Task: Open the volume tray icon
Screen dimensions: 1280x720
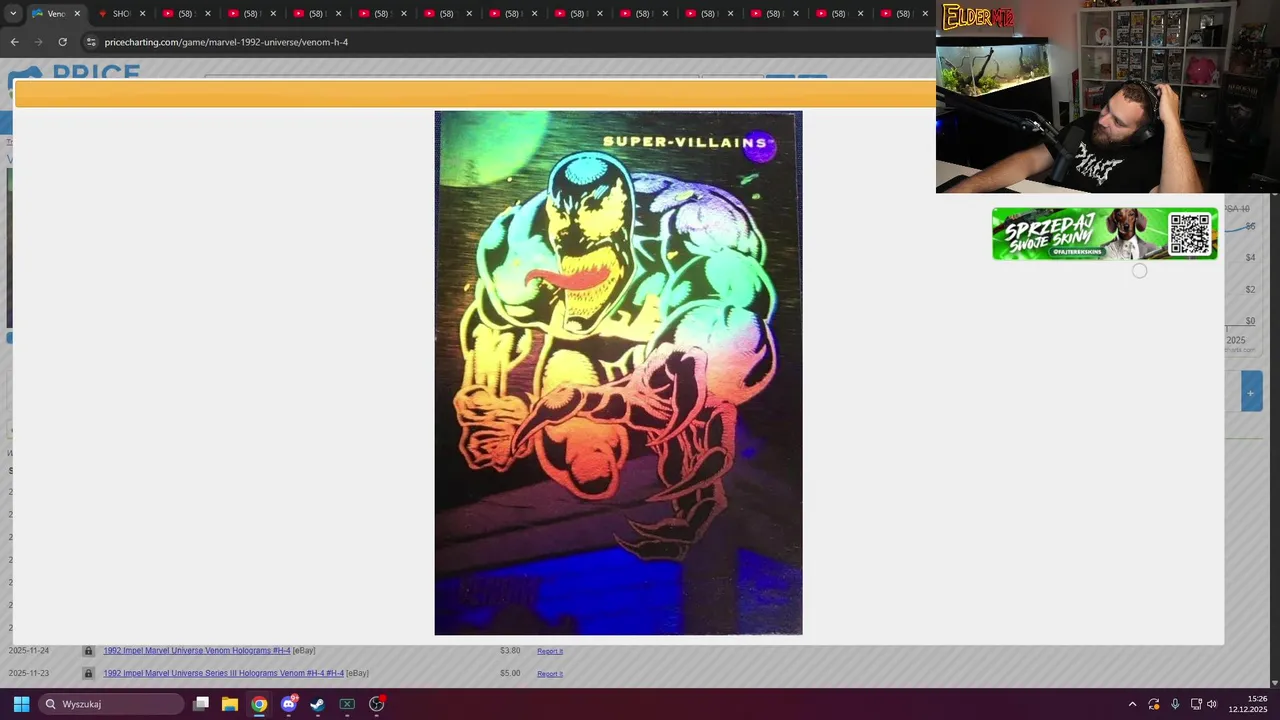Action: [1212, 704]
